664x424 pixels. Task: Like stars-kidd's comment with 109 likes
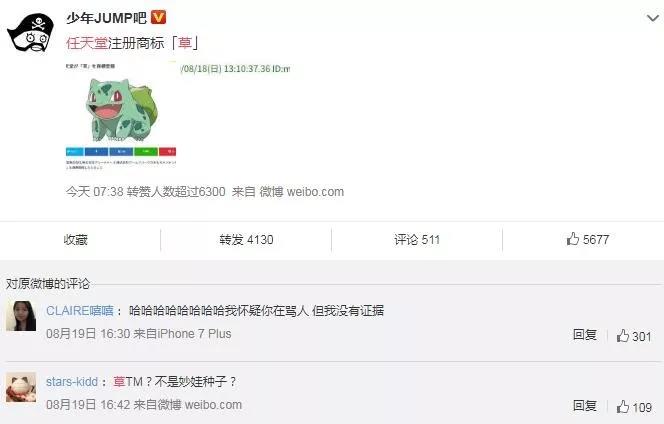coord(634,407)
